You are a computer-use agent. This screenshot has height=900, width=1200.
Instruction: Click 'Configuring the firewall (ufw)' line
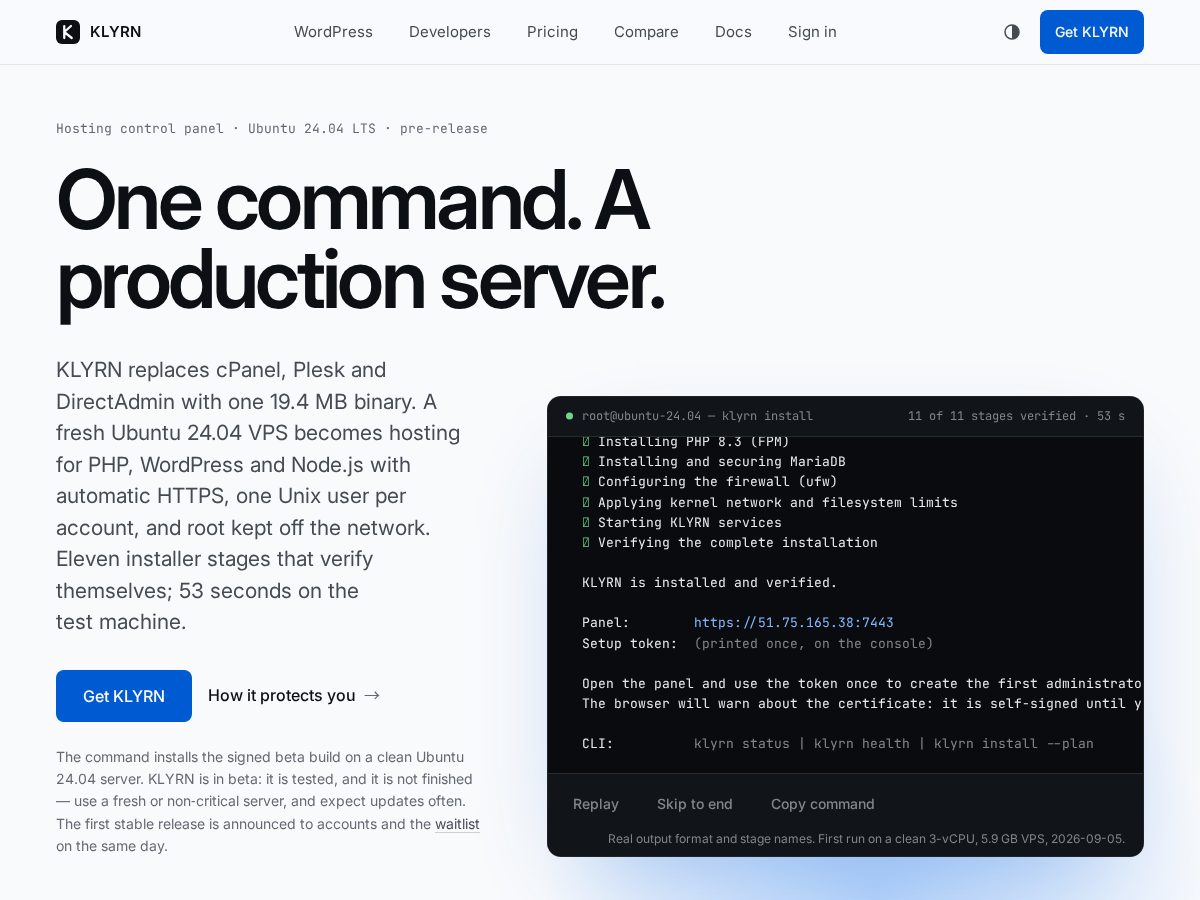click(x=718, y=482)
